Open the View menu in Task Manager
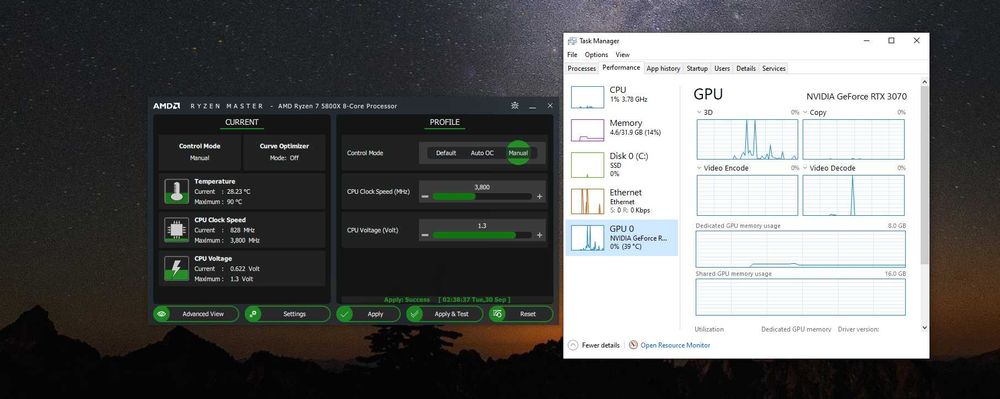The height and width of the screenshot is (399, 1000). 622,55
